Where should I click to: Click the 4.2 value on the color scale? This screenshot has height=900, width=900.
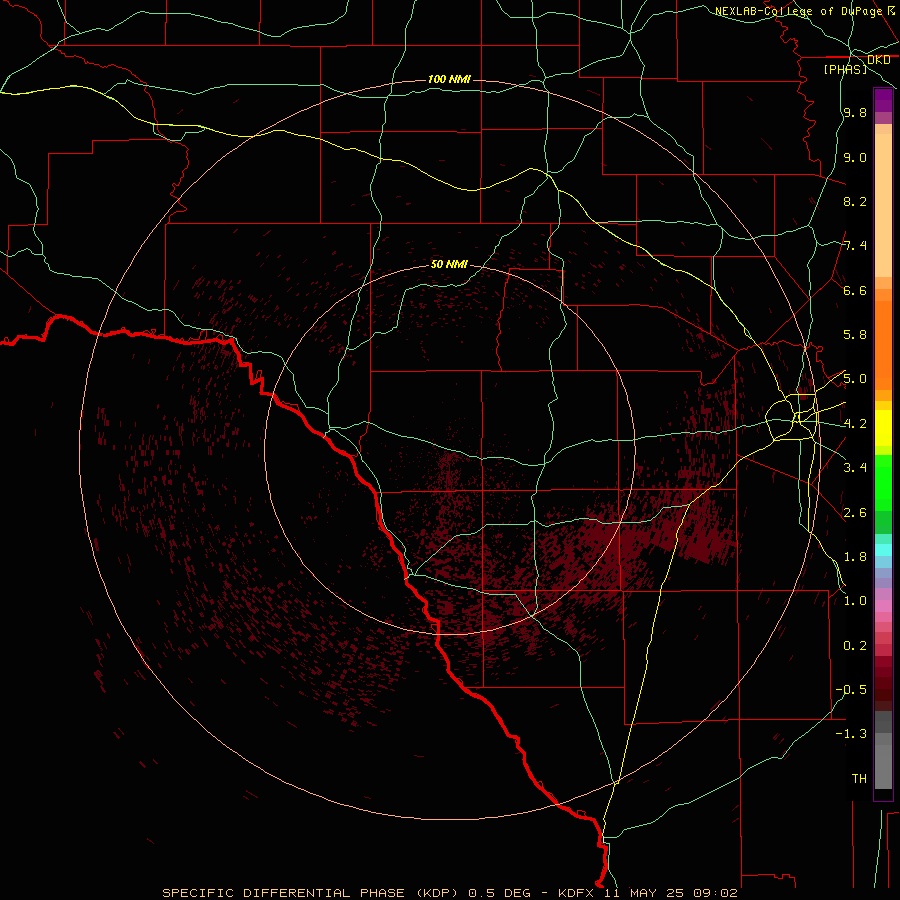[855, 424]
